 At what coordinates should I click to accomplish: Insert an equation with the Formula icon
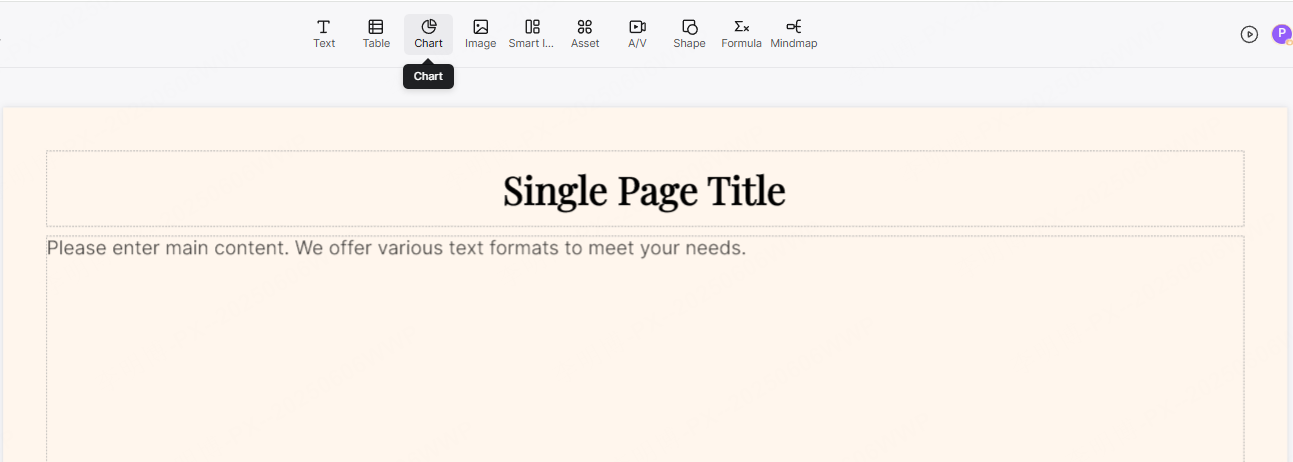741,27
